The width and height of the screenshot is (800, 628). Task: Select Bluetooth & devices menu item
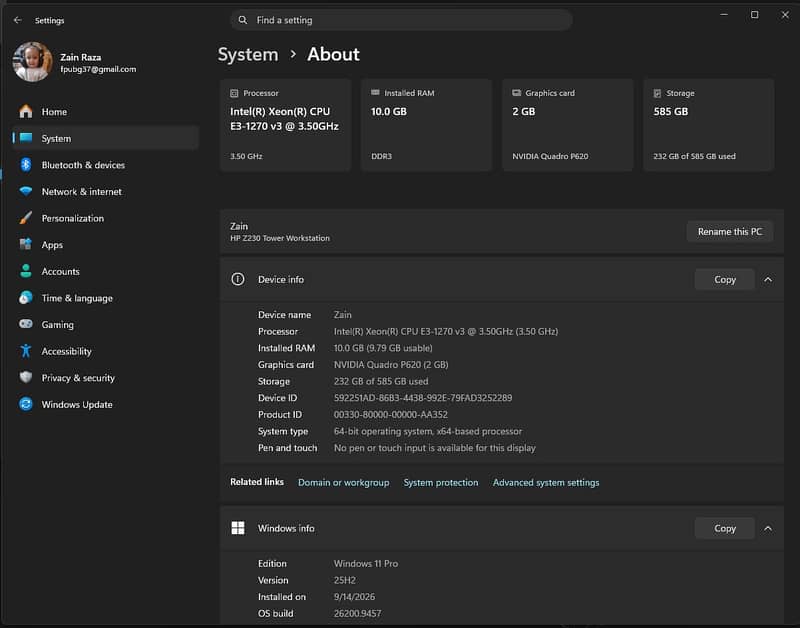106,165
